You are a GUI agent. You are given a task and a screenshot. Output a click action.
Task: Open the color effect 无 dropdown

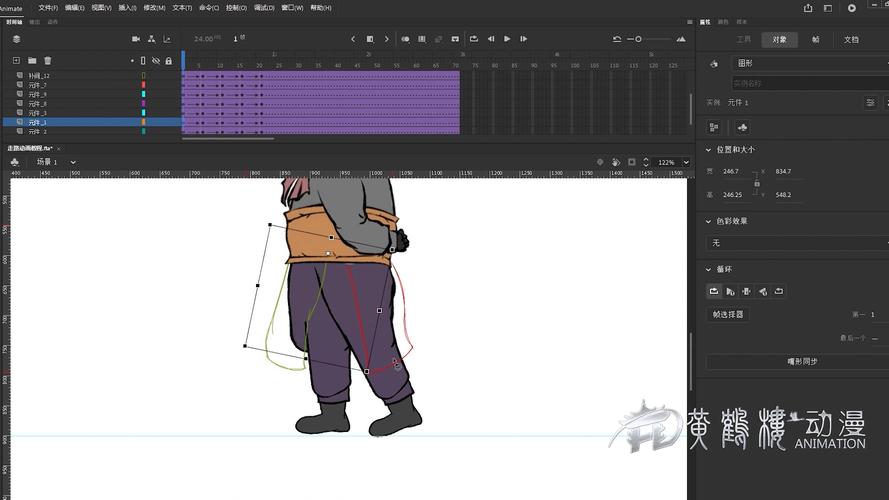pos(797,243)
